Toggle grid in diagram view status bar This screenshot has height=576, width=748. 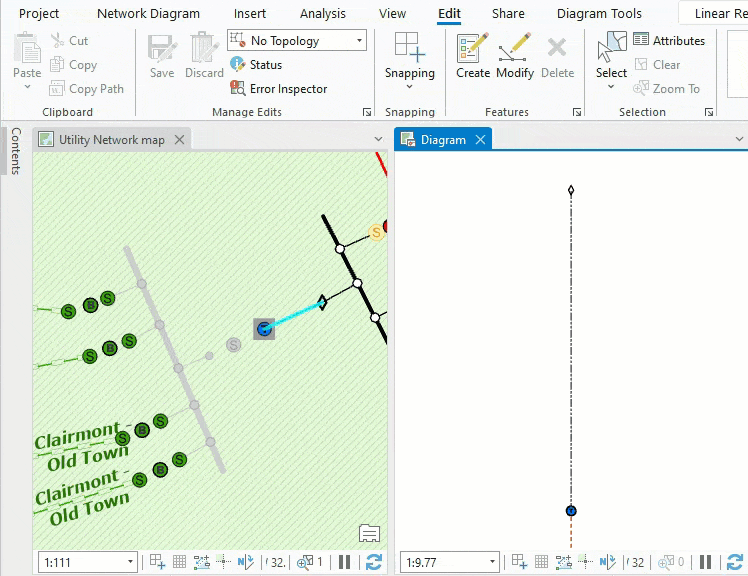541,562
